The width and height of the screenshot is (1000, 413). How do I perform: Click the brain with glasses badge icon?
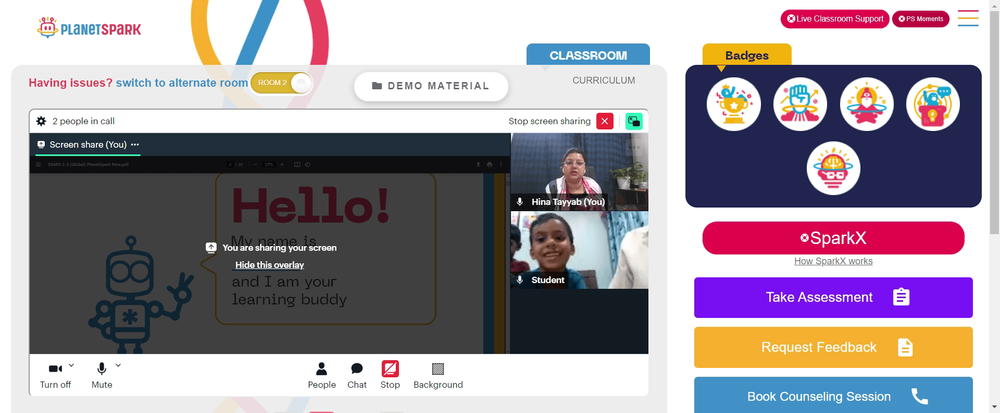click(833, 168)
